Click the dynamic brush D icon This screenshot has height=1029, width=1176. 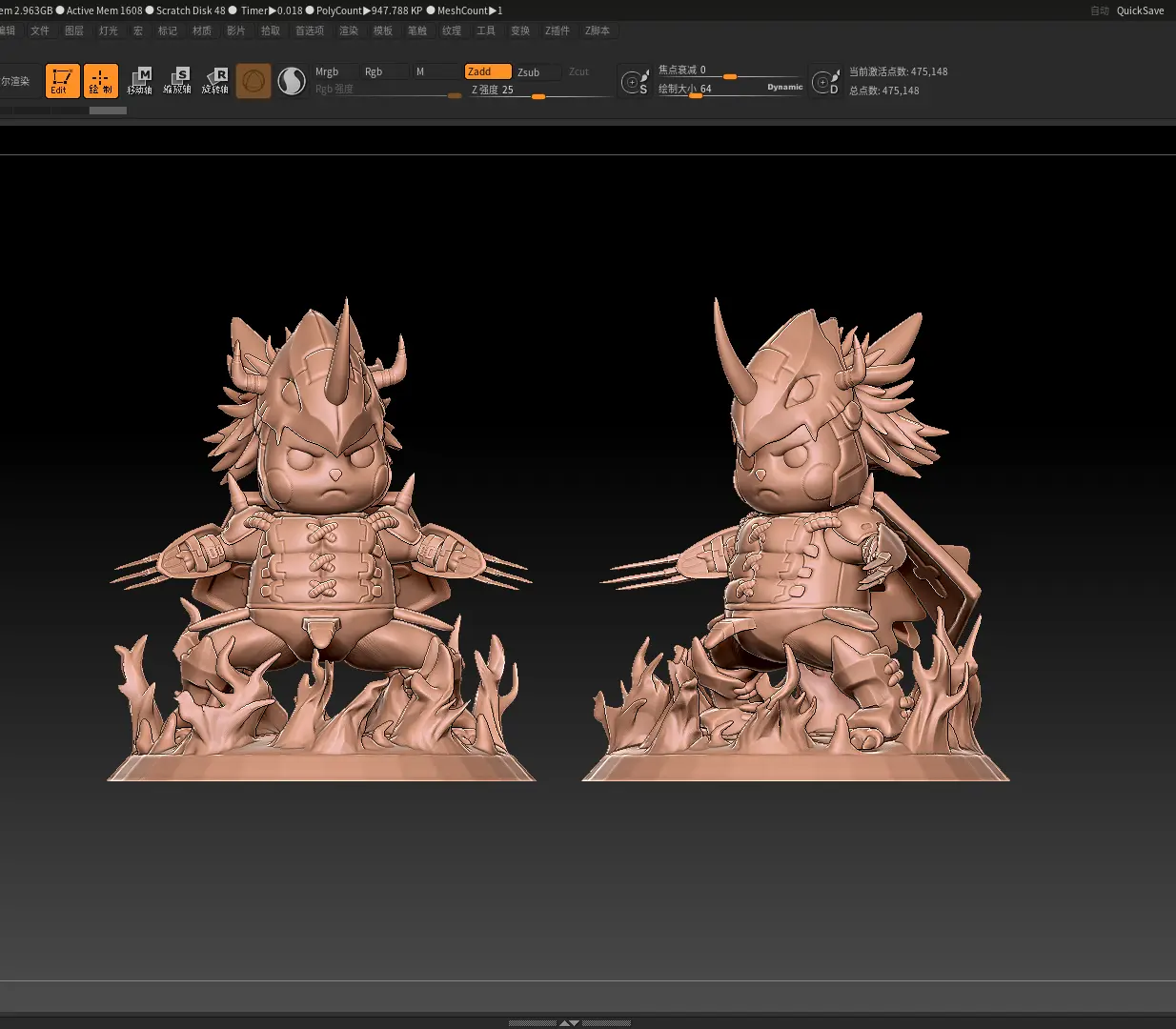pos(825,82)
